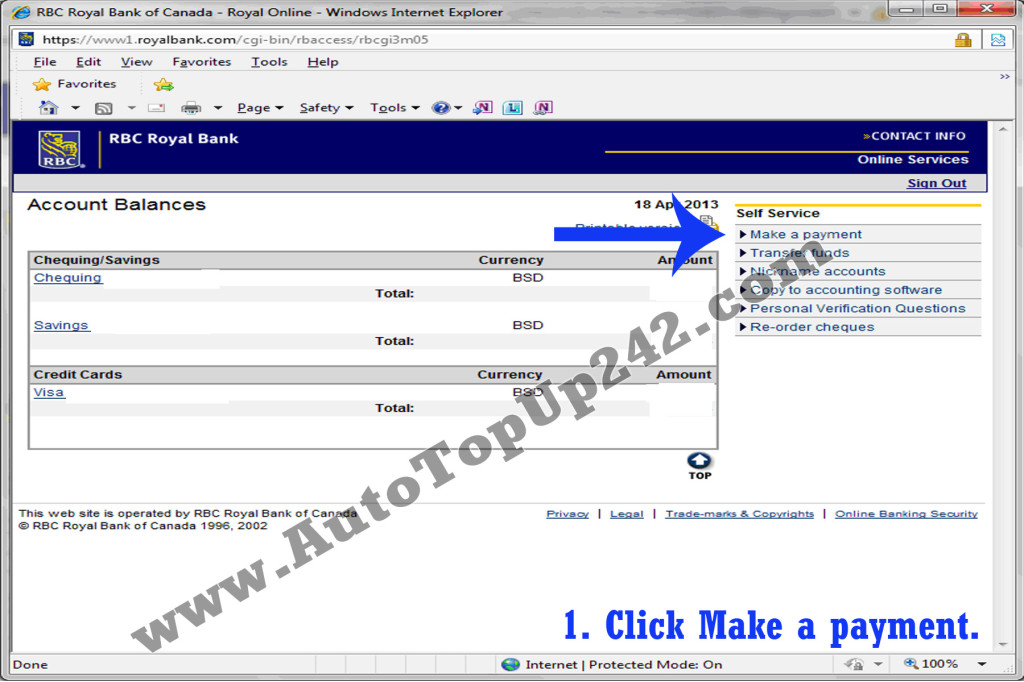This screenshot has width=1024, height=682.
Task: Click the Read Mail icon
Action: (x=156, y=108)
